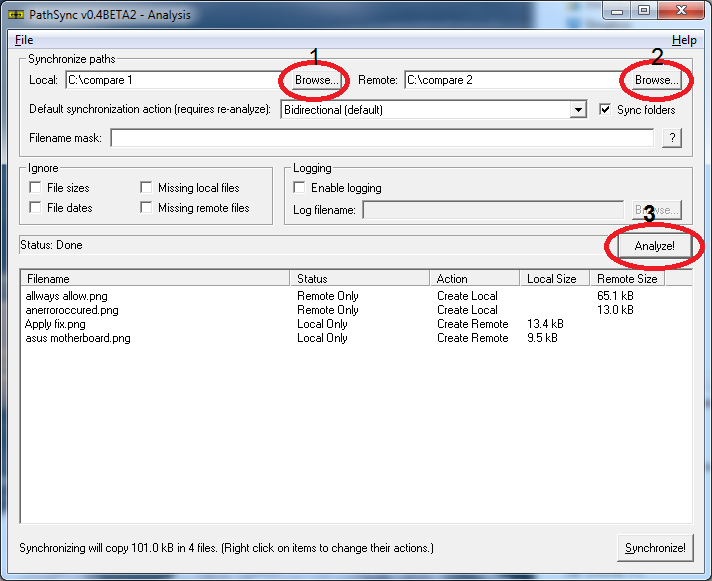This screenshot has width=712, height=581.
Task: Click the Remote path input field
Action: coord(514,80)
